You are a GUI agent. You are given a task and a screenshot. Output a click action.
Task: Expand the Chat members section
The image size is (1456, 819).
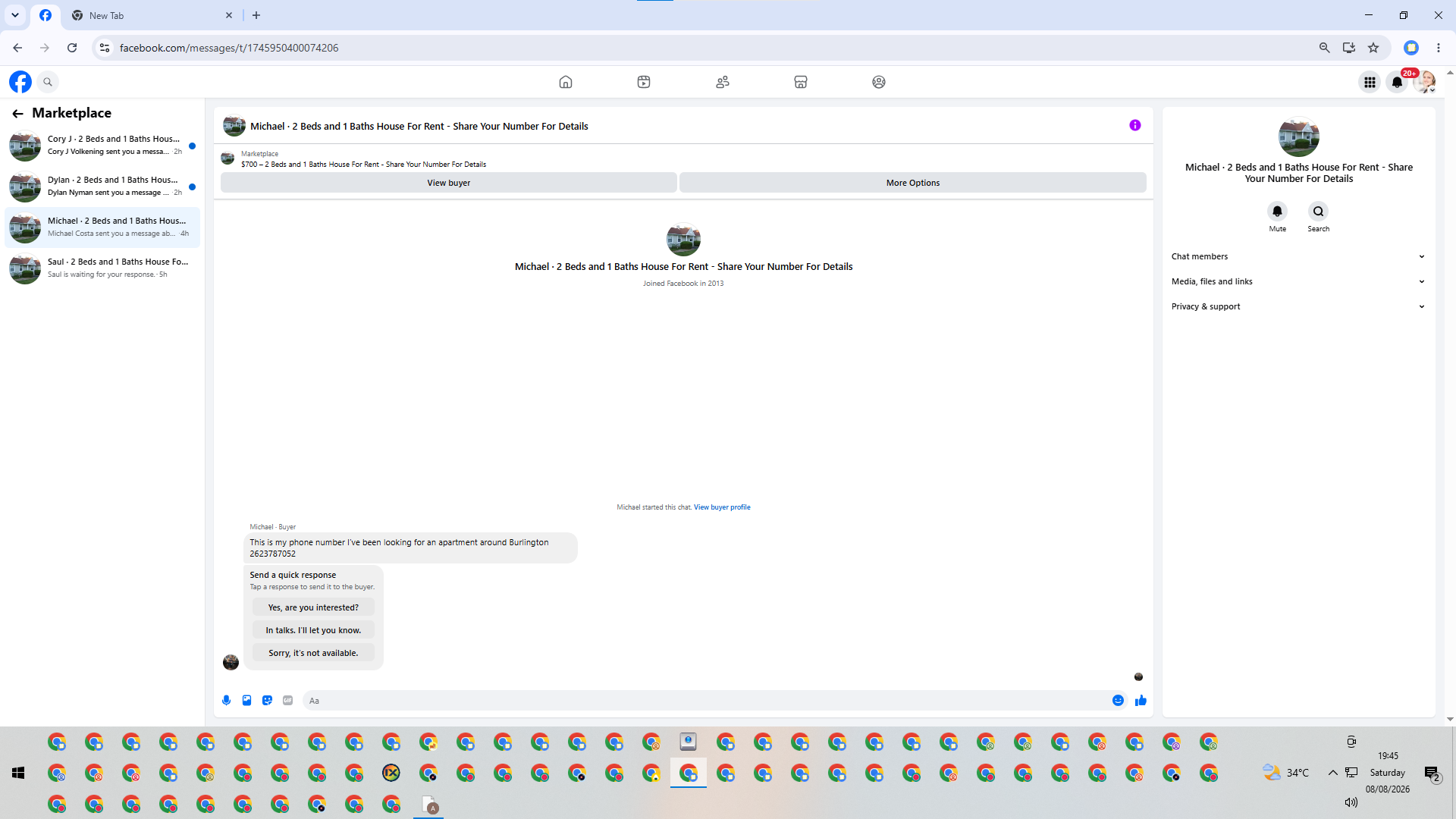tap(1298, 256)
